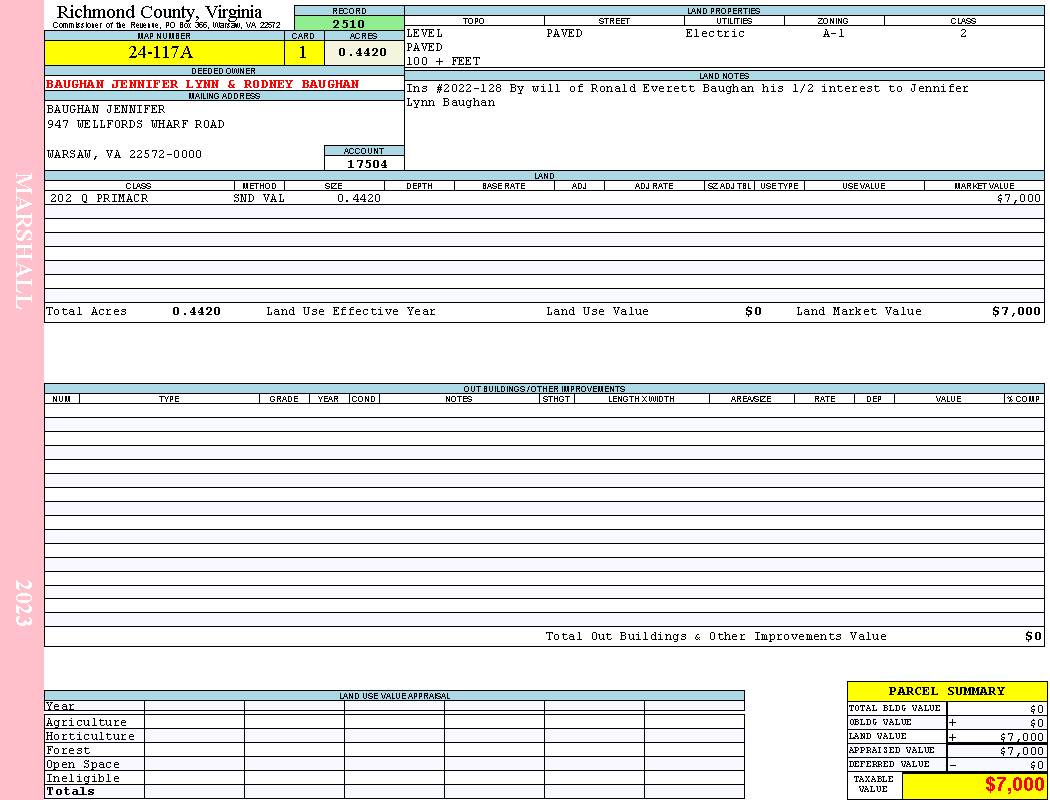Click the LEVEL topo value
Viewport: 1050px width, 800px height.
[425, 33]
